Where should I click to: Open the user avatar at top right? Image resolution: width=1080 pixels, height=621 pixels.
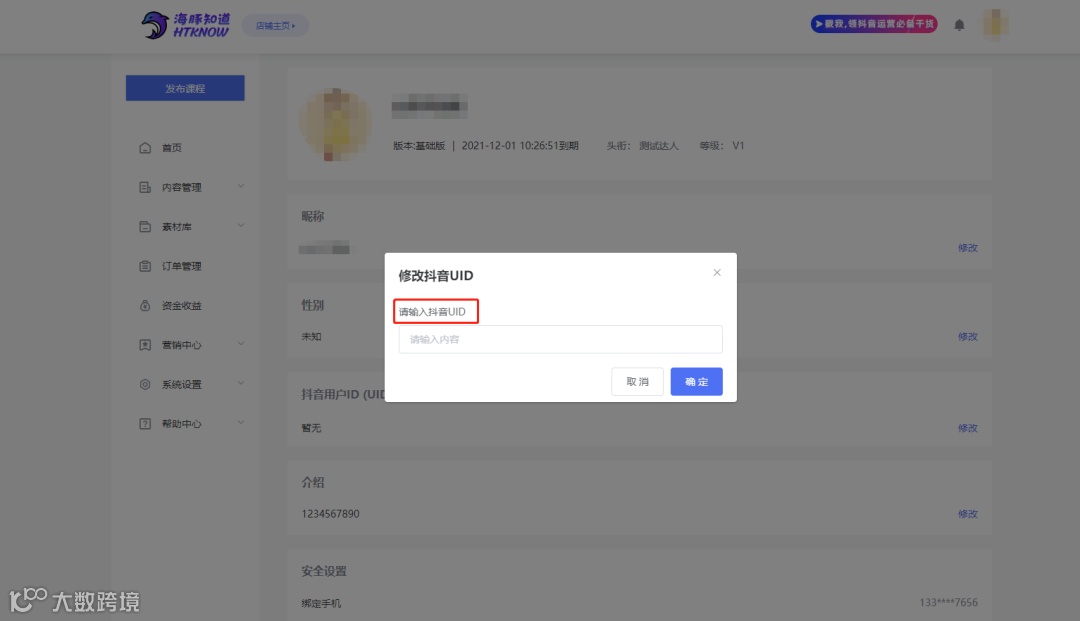pos(995,25)
